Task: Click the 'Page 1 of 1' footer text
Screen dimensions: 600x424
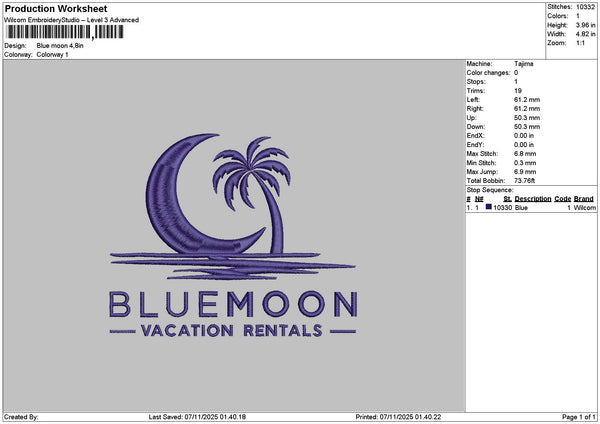Action: pyautogui.click(x=579, y=417)
